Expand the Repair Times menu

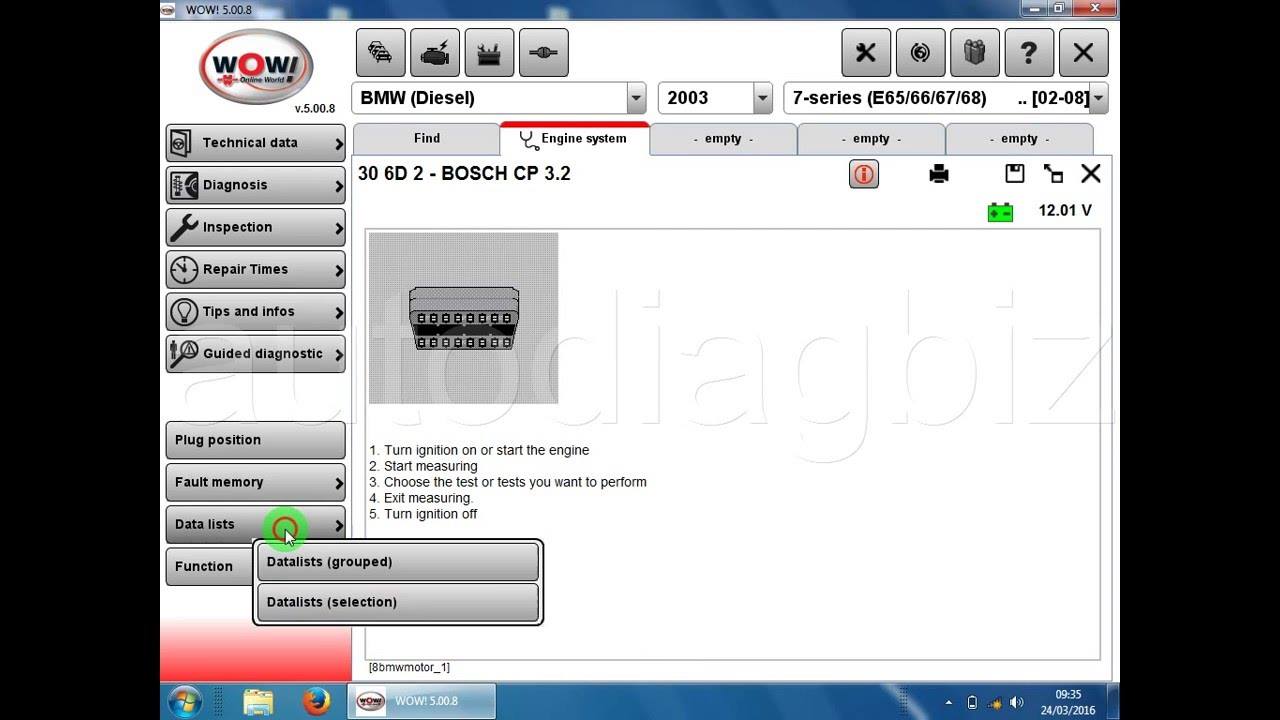256,269
